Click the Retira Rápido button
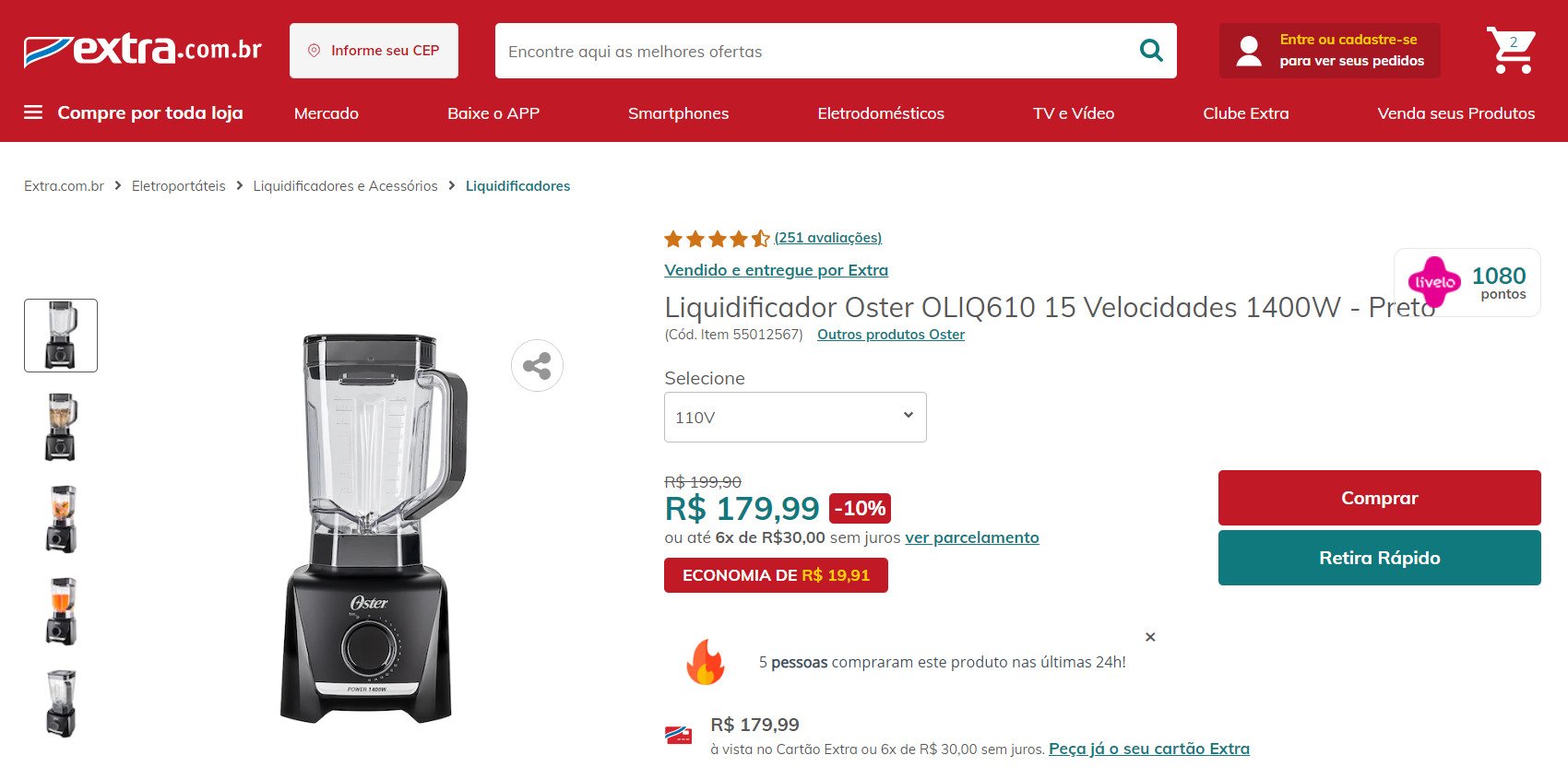This screenshot has height=767, width=1568. point(1379,558)
